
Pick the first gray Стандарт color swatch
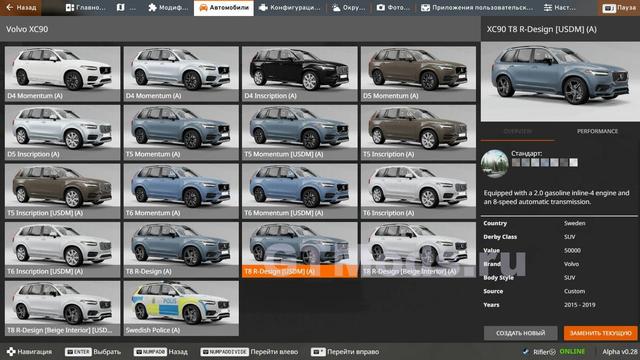click(516, 162)
